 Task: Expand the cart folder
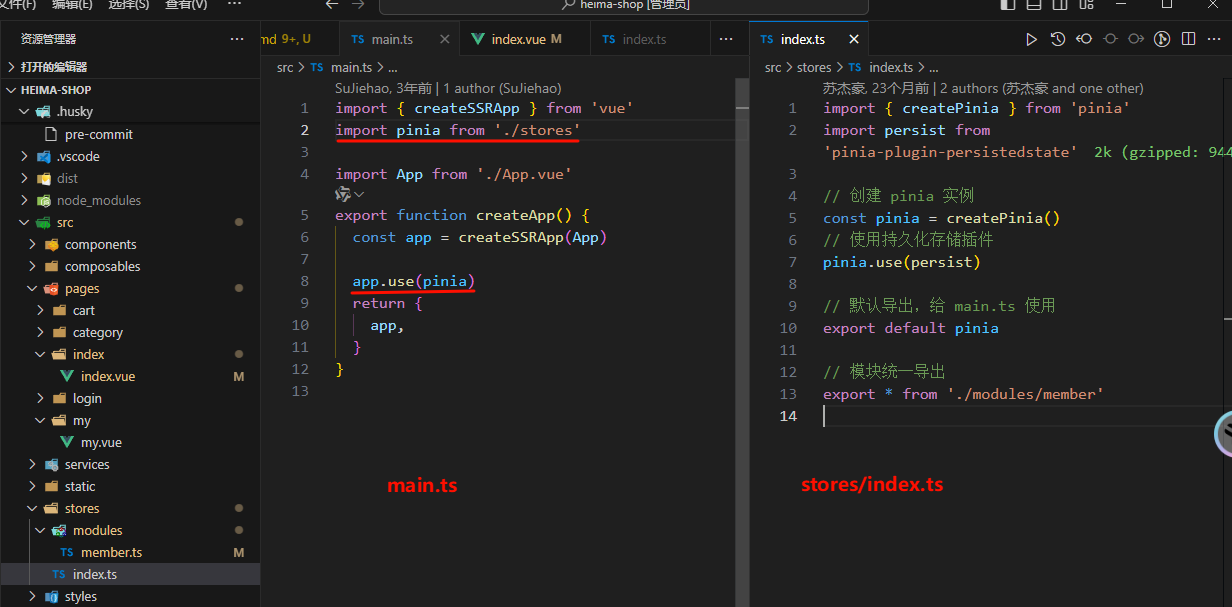(x=130, y=310)
